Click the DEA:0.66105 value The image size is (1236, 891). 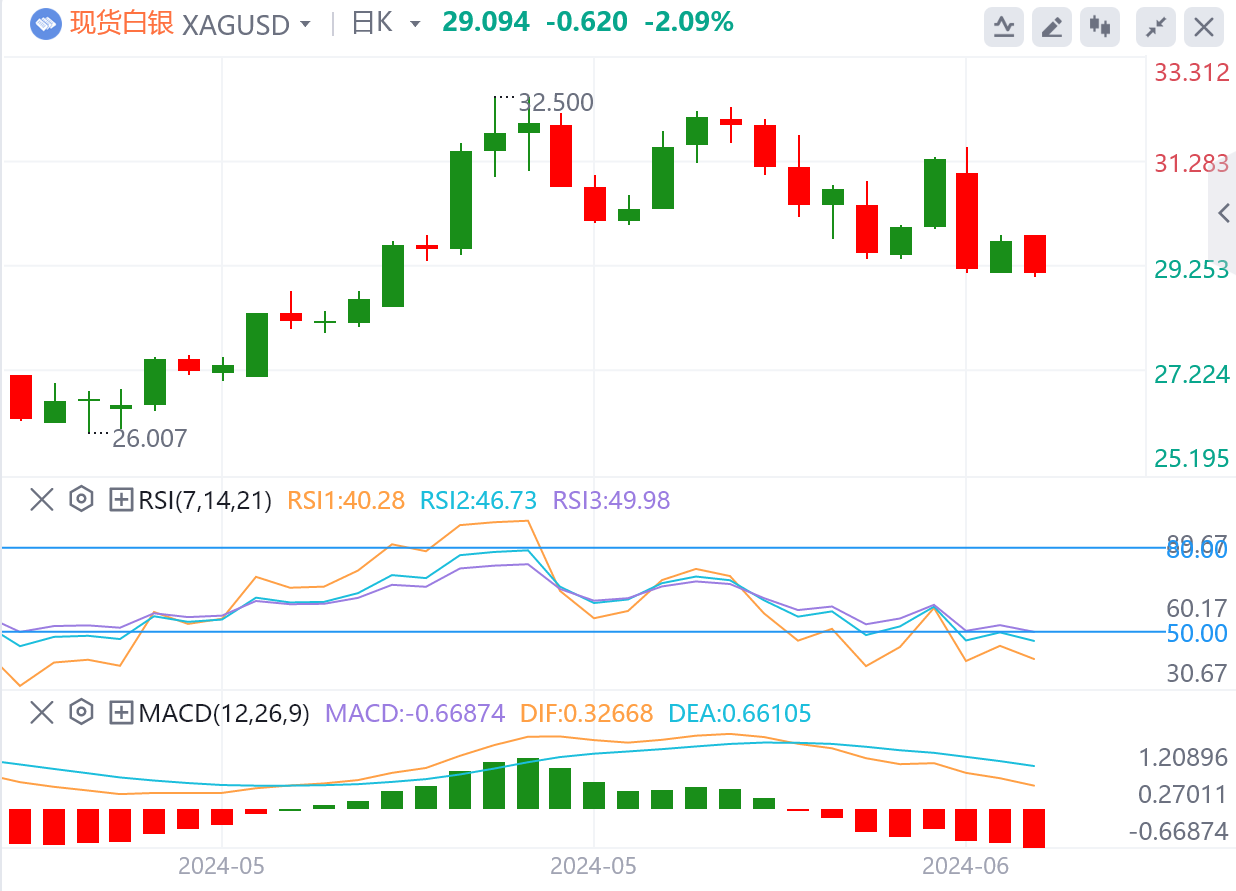coord(740,714)
